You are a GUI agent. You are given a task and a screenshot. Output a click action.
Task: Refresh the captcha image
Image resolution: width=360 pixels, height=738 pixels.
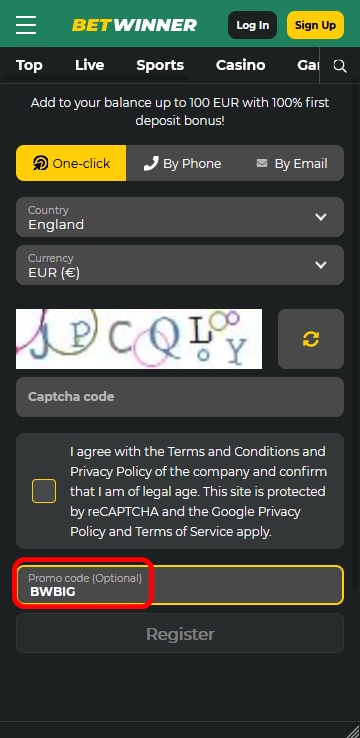tap(311, 339)
